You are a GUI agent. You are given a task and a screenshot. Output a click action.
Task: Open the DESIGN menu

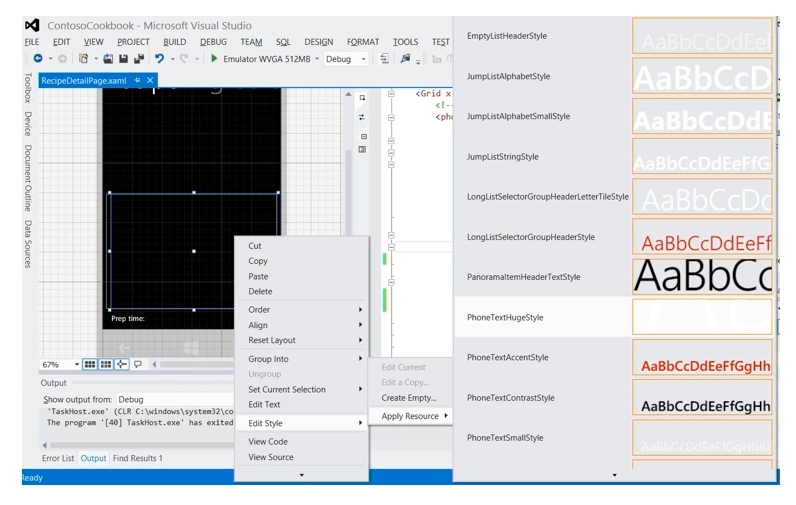[319, 42]
